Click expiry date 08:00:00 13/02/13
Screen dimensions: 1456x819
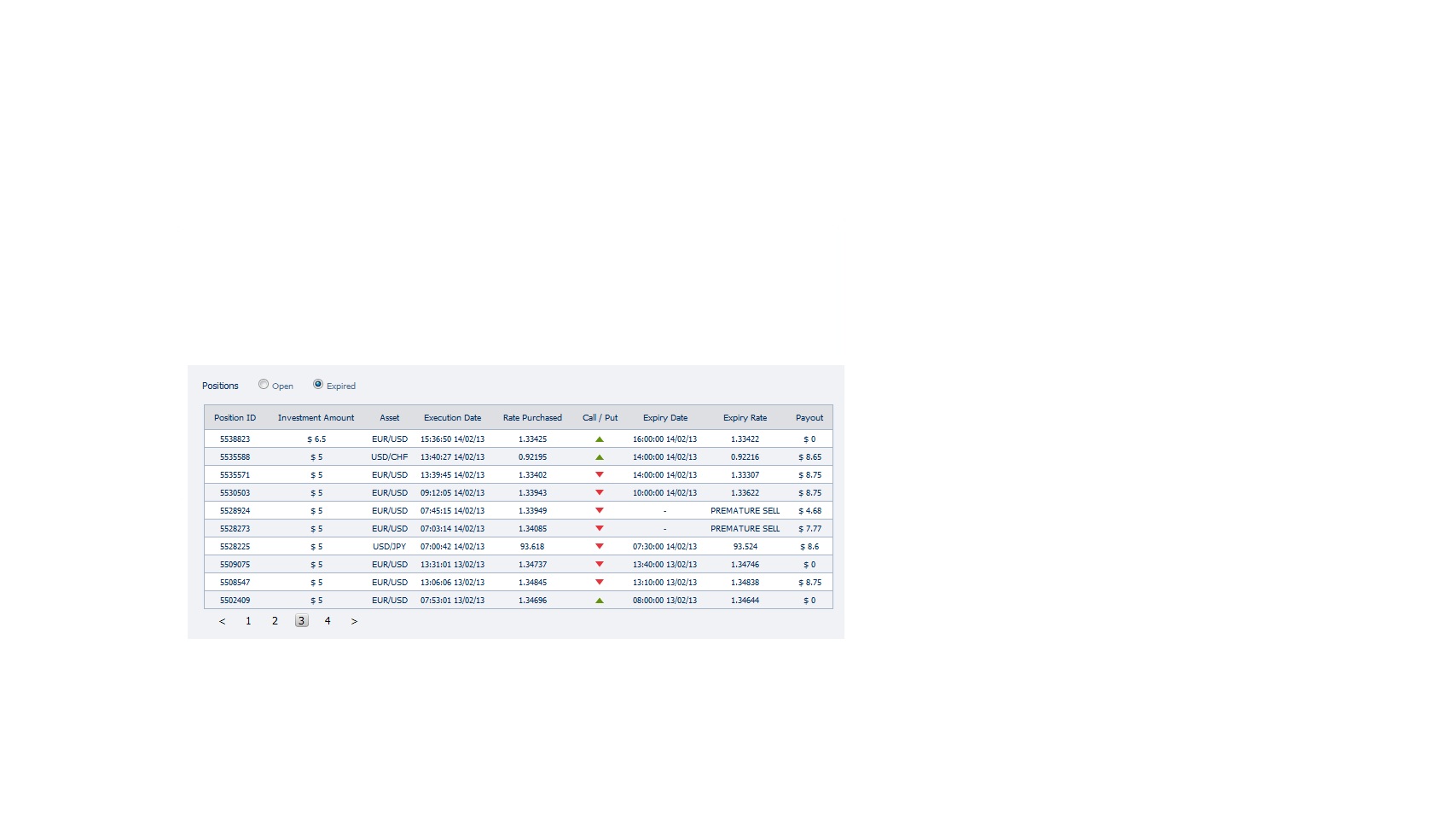pos(664,601)
